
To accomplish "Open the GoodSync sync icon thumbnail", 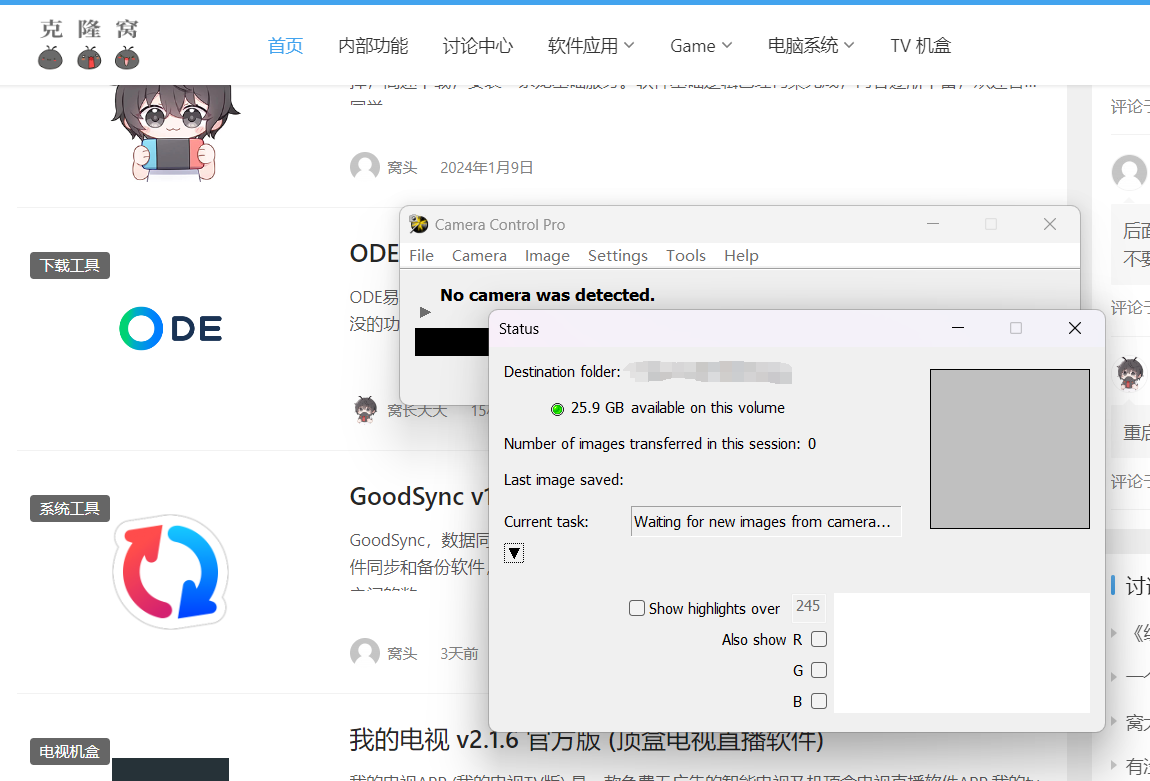I will click(x=171, y=572).
